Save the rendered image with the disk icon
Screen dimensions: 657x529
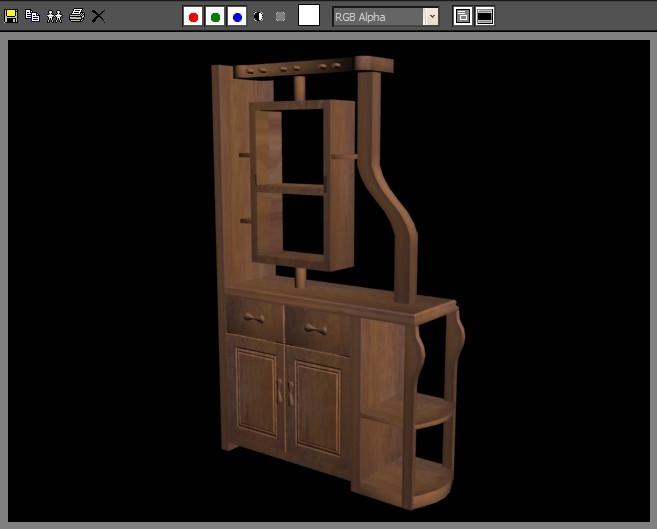[11, 16]
